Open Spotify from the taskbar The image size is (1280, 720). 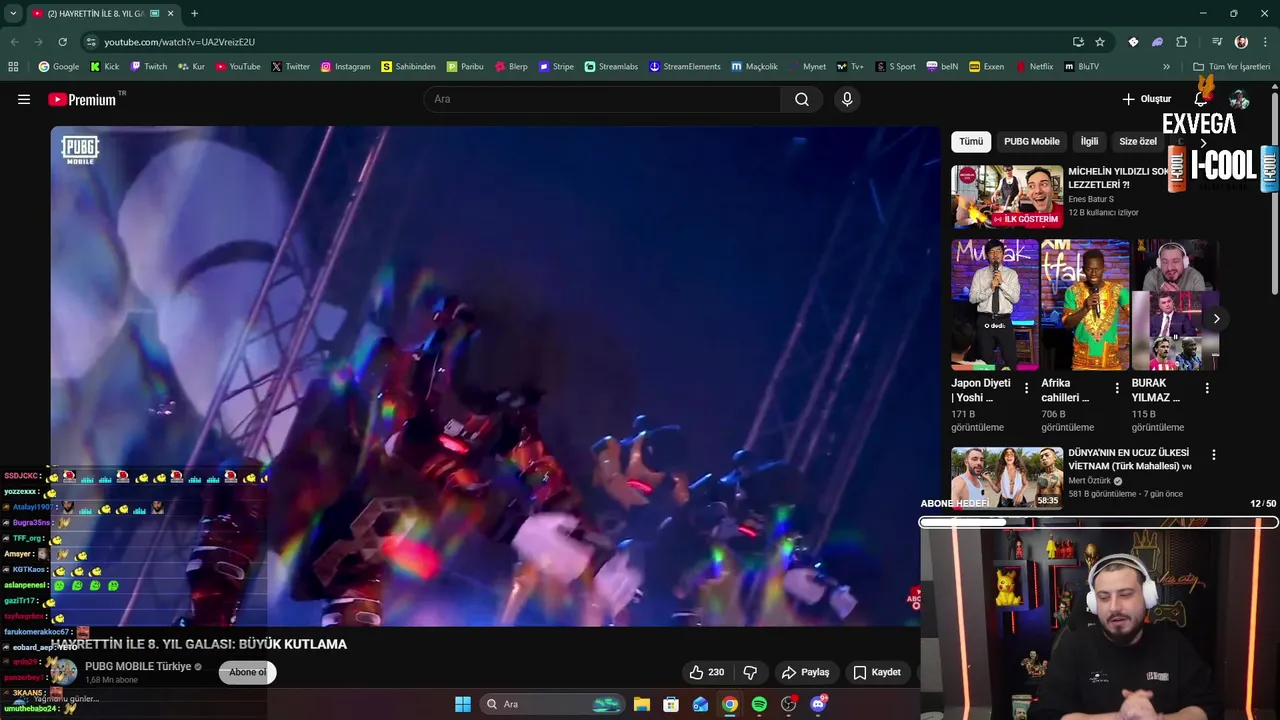click(x=759, y=704)
